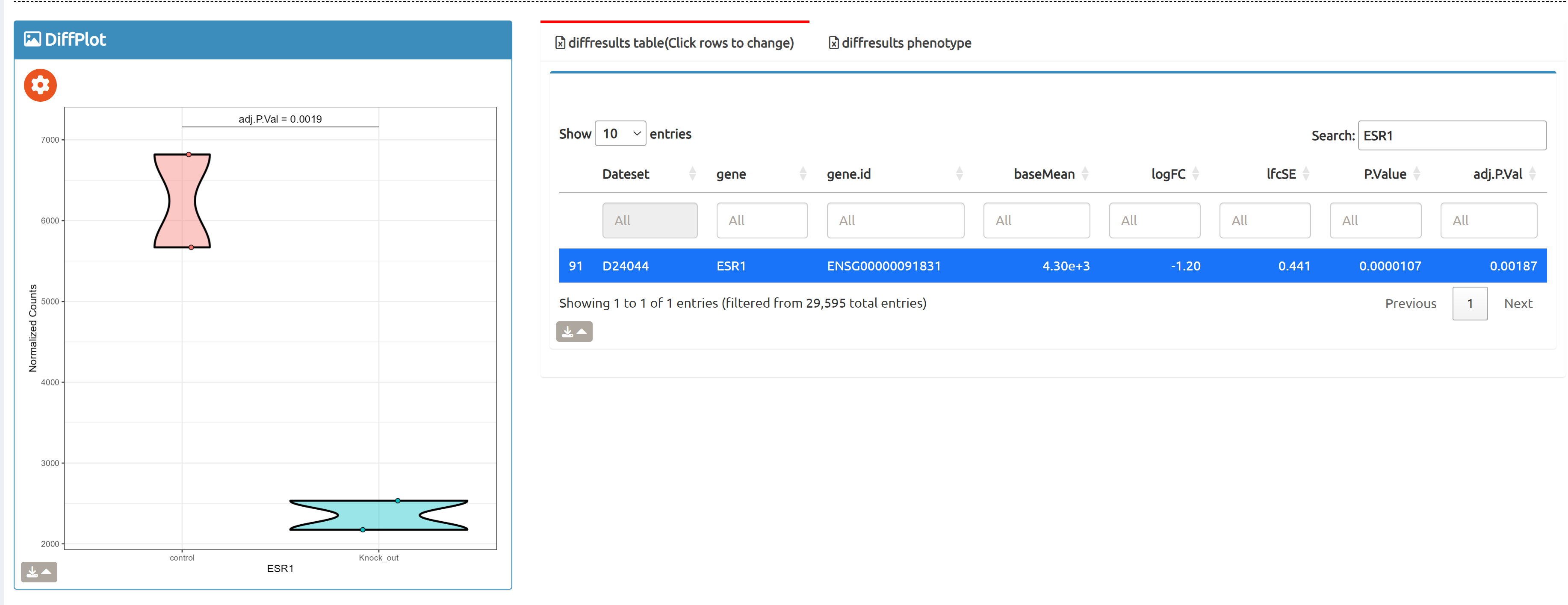The height and width of the screenshot is (605, 1568).
Task: Click the pink control violin in plot
Action: 182,201
